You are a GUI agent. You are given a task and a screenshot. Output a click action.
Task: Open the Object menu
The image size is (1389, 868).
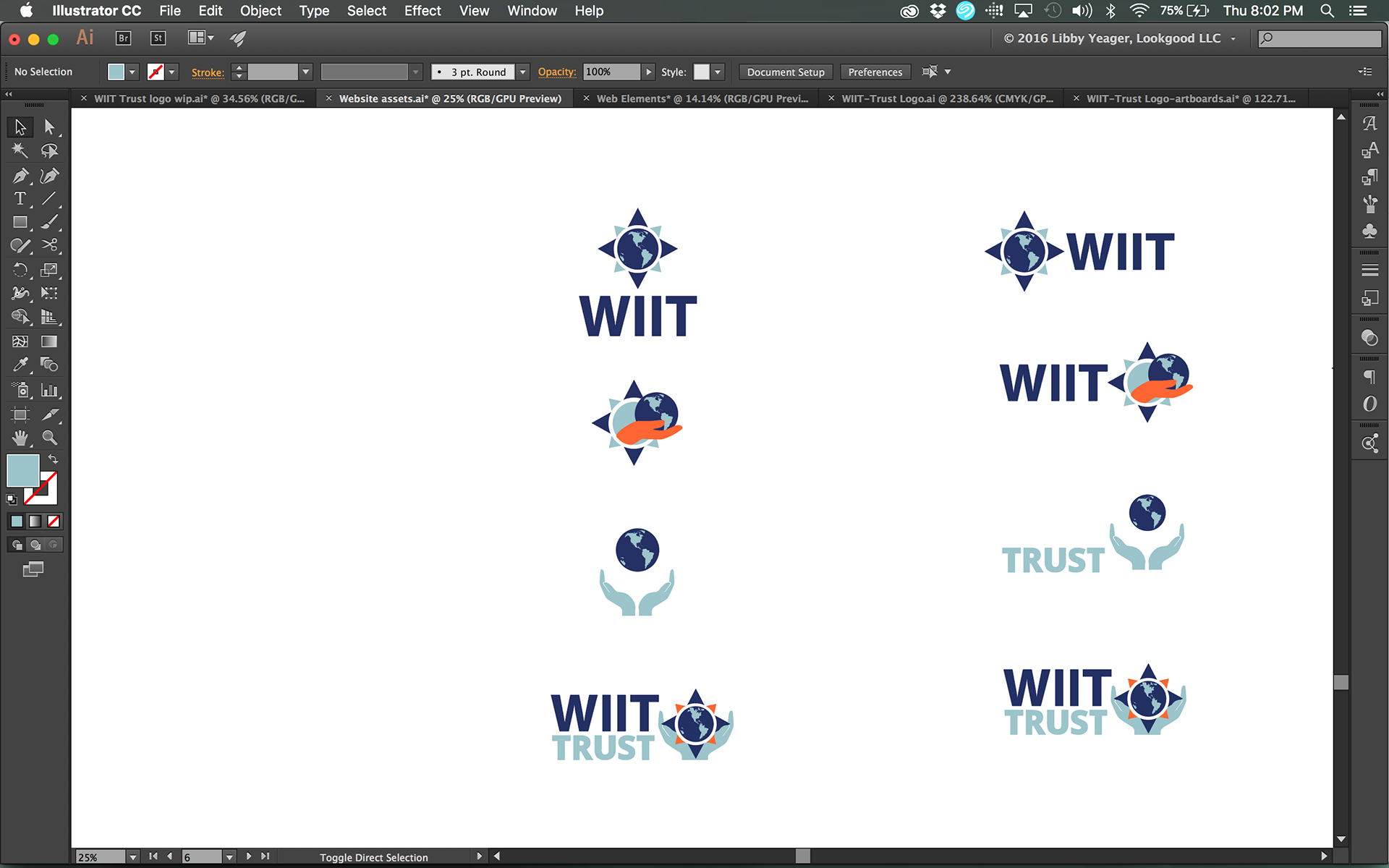[260, 11]
